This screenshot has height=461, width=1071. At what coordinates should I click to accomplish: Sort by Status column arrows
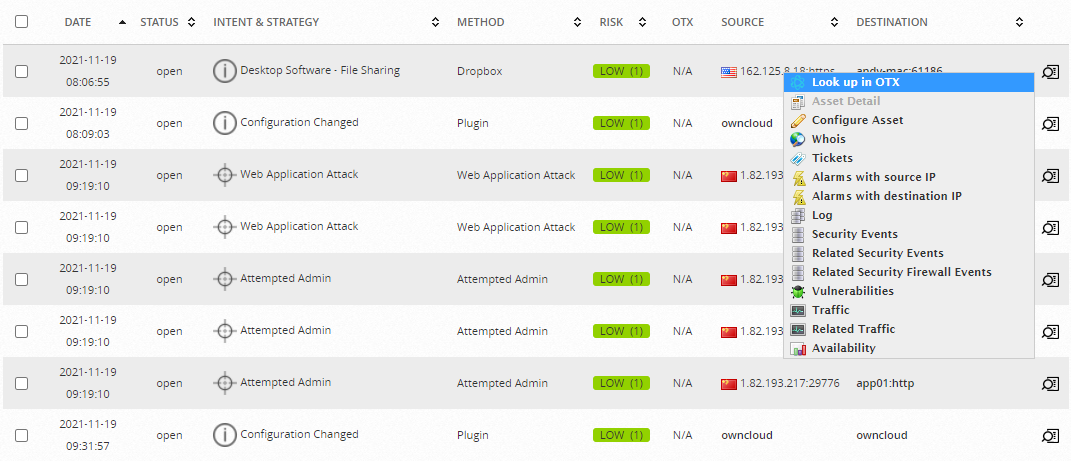click(x=191, y=22)
